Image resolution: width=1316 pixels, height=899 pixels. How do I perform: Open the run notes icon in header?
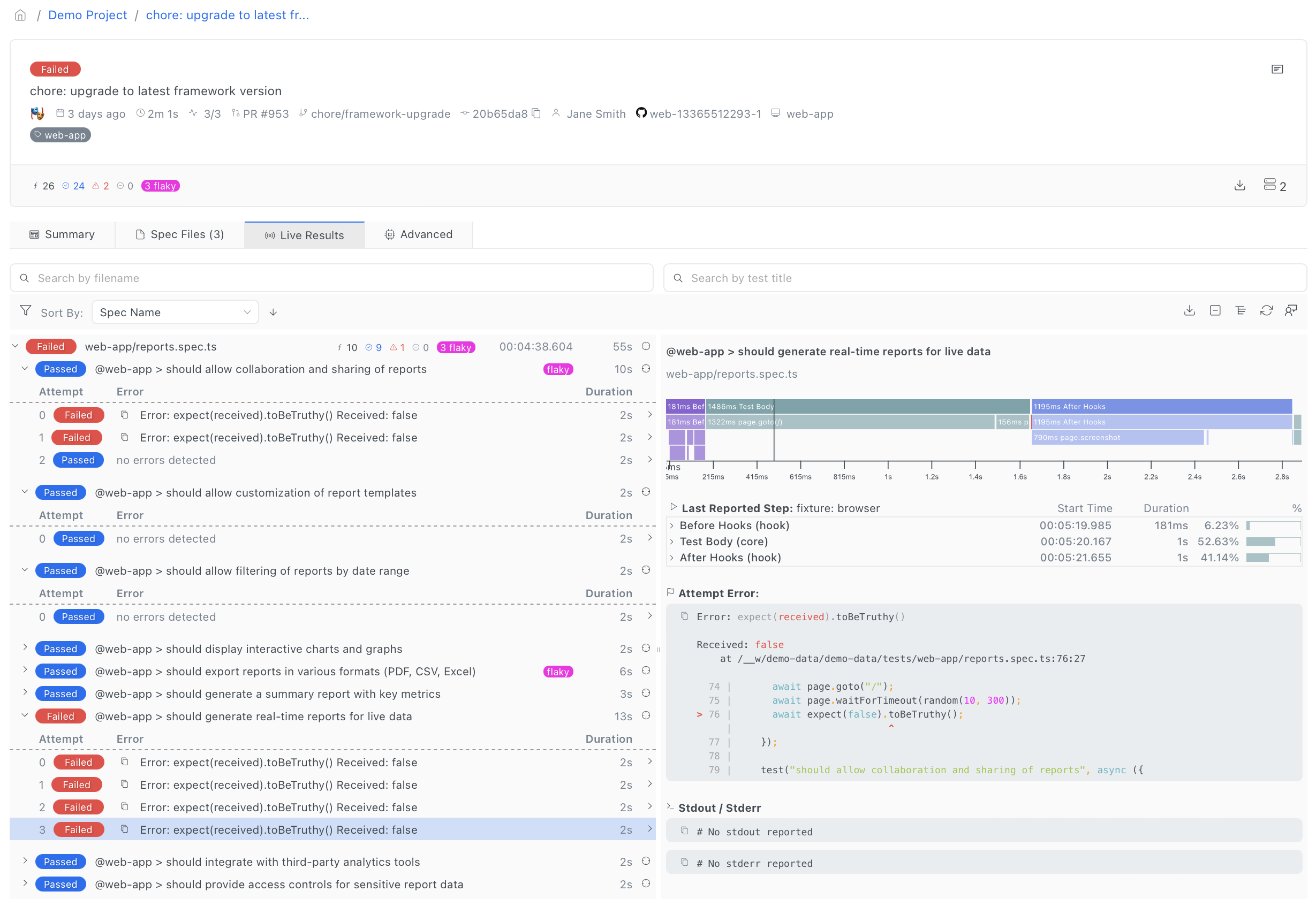click(x=1277, y=69)
